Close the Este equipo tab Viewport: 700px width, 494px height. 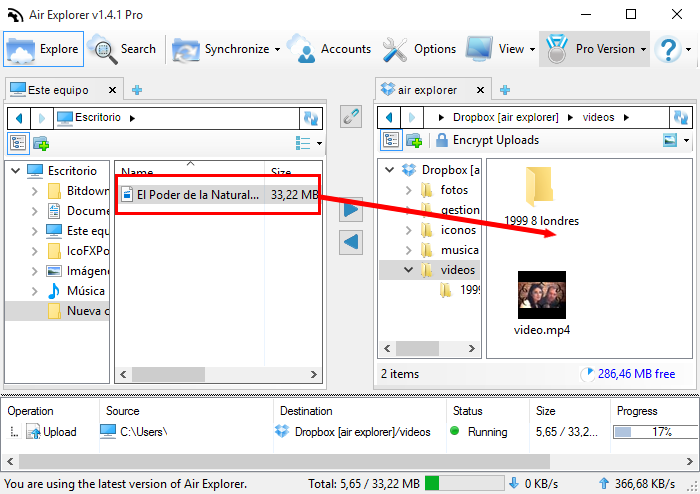pyautogui.click(x=112, y=90)
